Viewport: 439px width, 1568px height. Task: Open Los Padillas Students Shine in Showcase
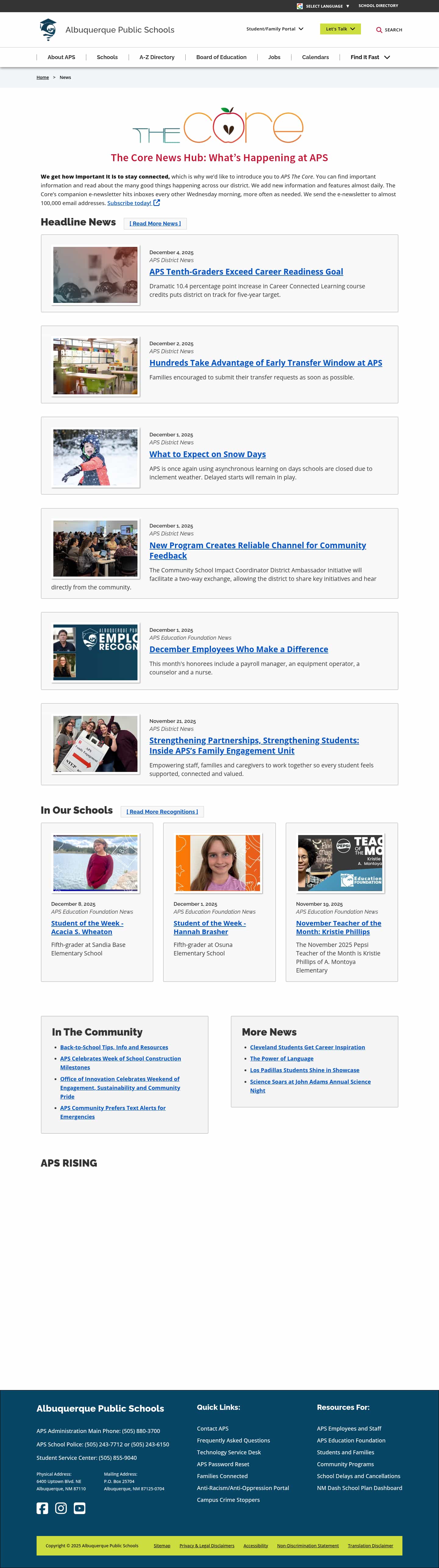[x=305, y=1070]
